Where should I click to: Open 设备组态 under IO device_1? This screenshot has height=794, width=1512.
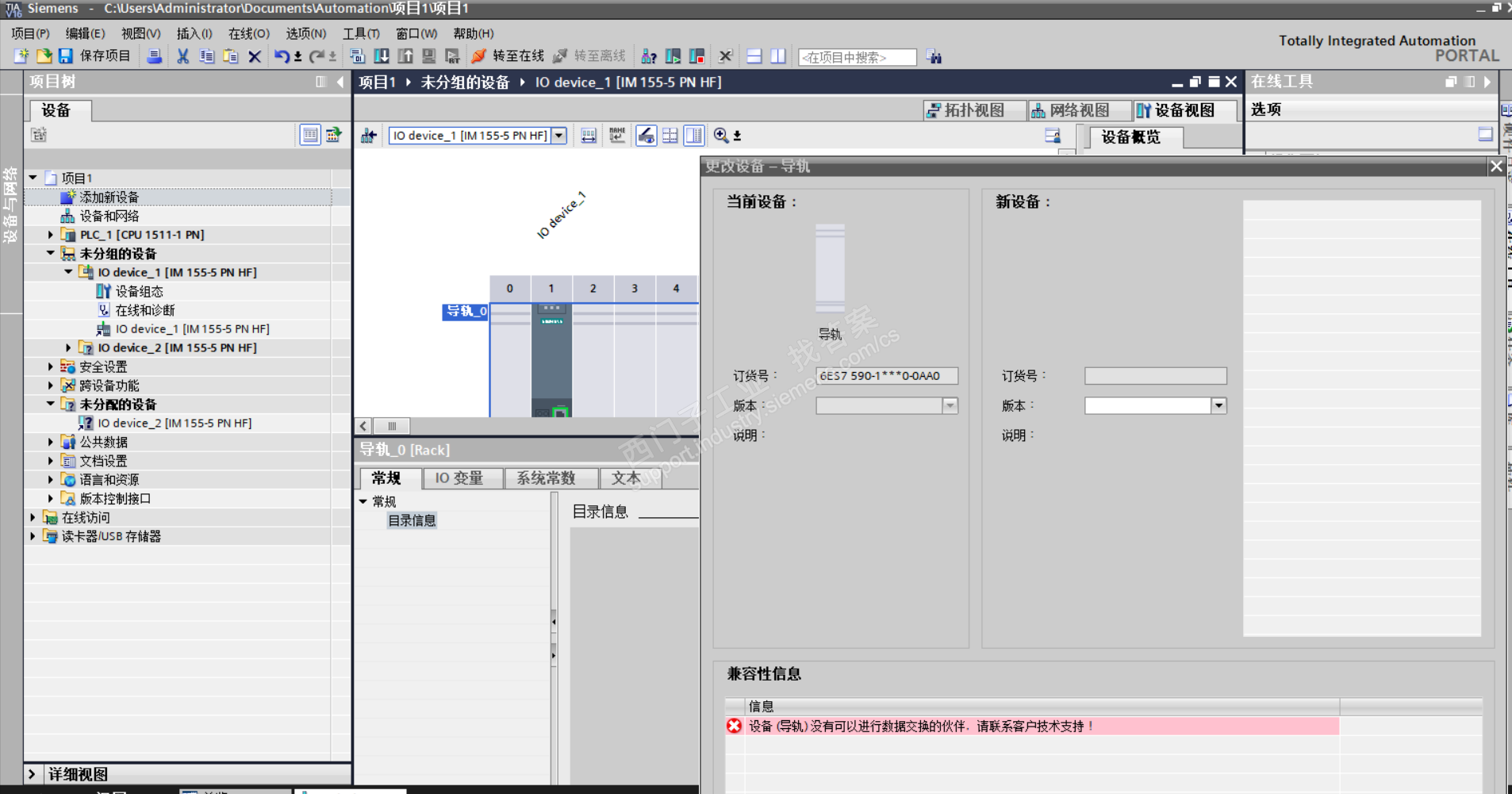point(139,291)
